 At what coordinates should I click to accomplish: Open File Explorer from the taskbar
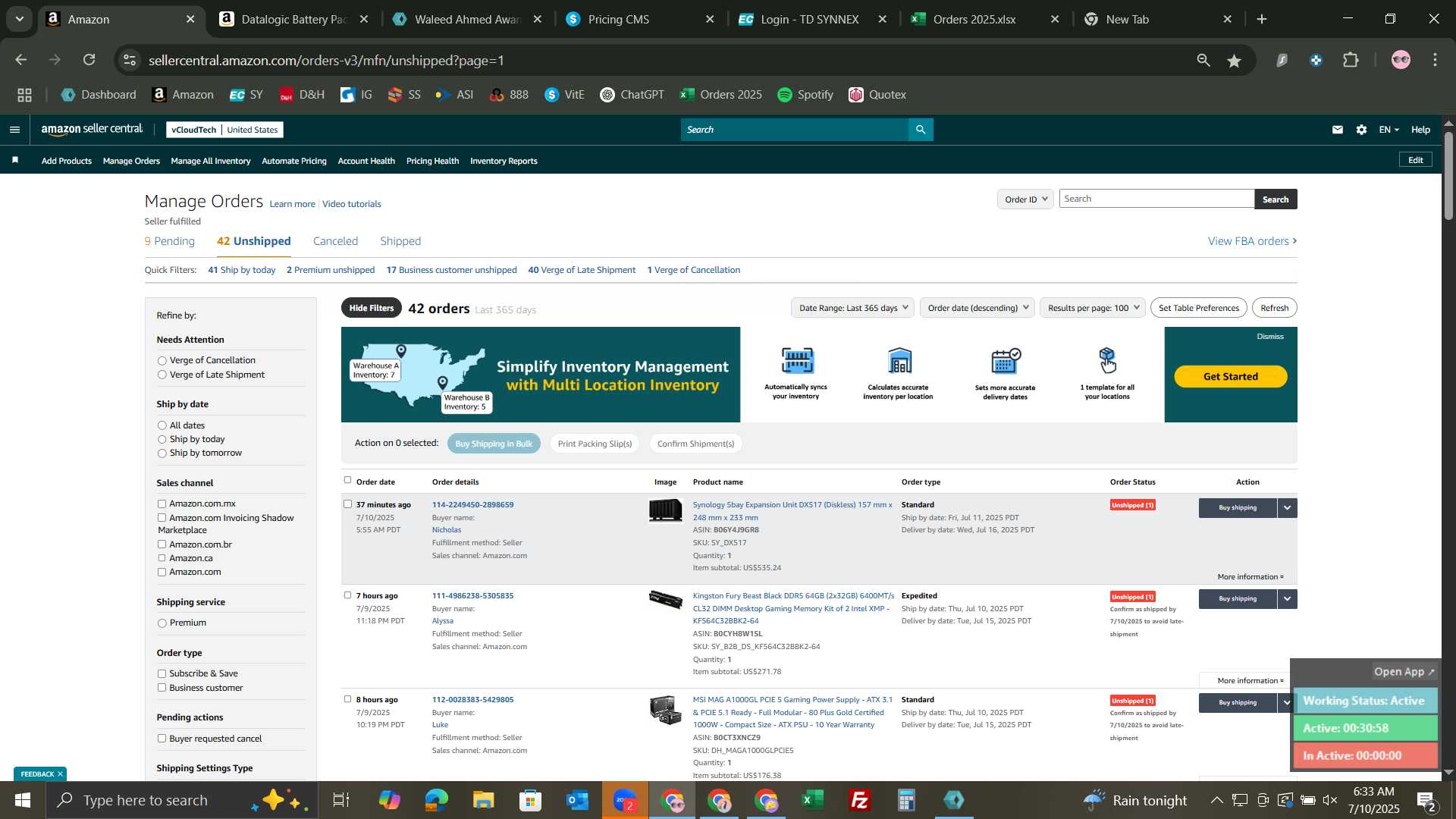click(x=483, y=800)
